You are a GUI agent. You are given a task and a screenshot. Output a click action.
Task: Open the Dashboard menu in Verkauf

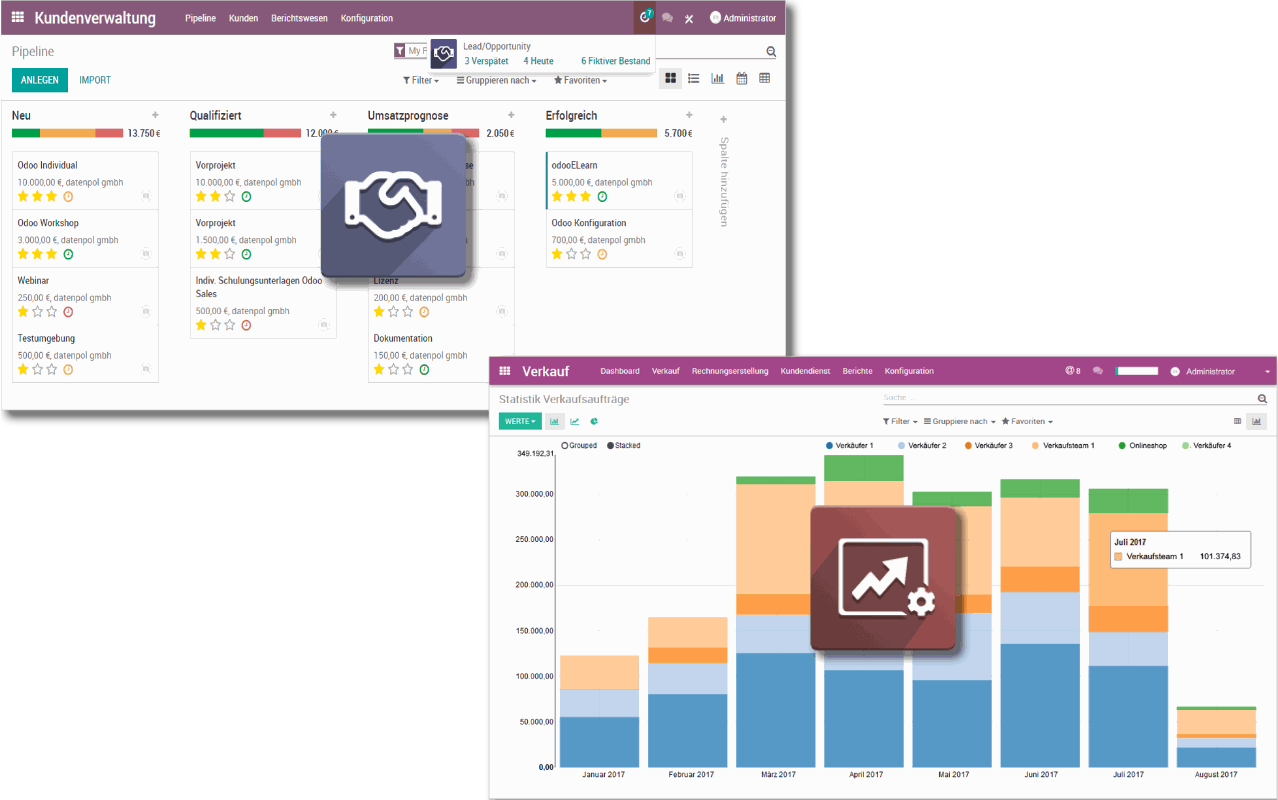(x=620, y=371)
